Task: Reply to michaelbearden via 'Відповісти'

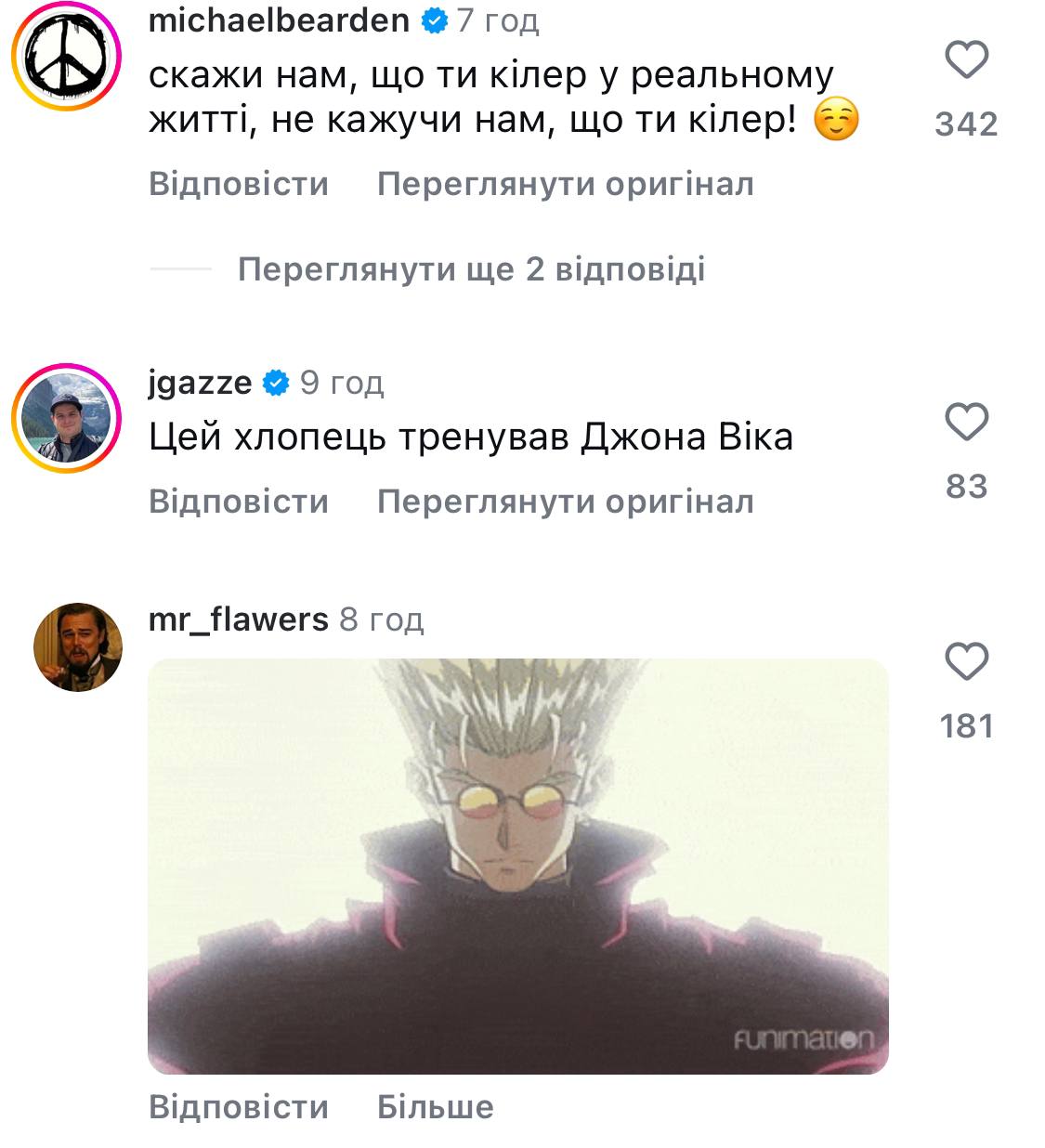Action: click(239, 184)
